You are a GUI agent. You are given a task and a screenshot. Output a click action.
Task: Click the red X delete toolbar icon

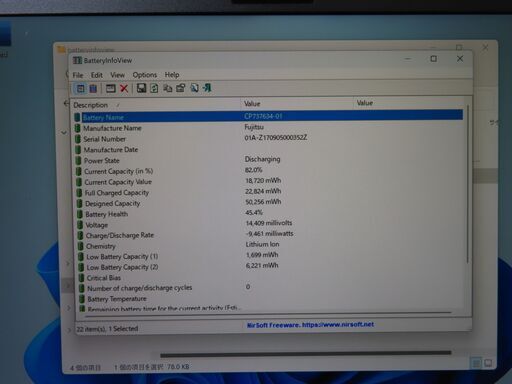124,88
